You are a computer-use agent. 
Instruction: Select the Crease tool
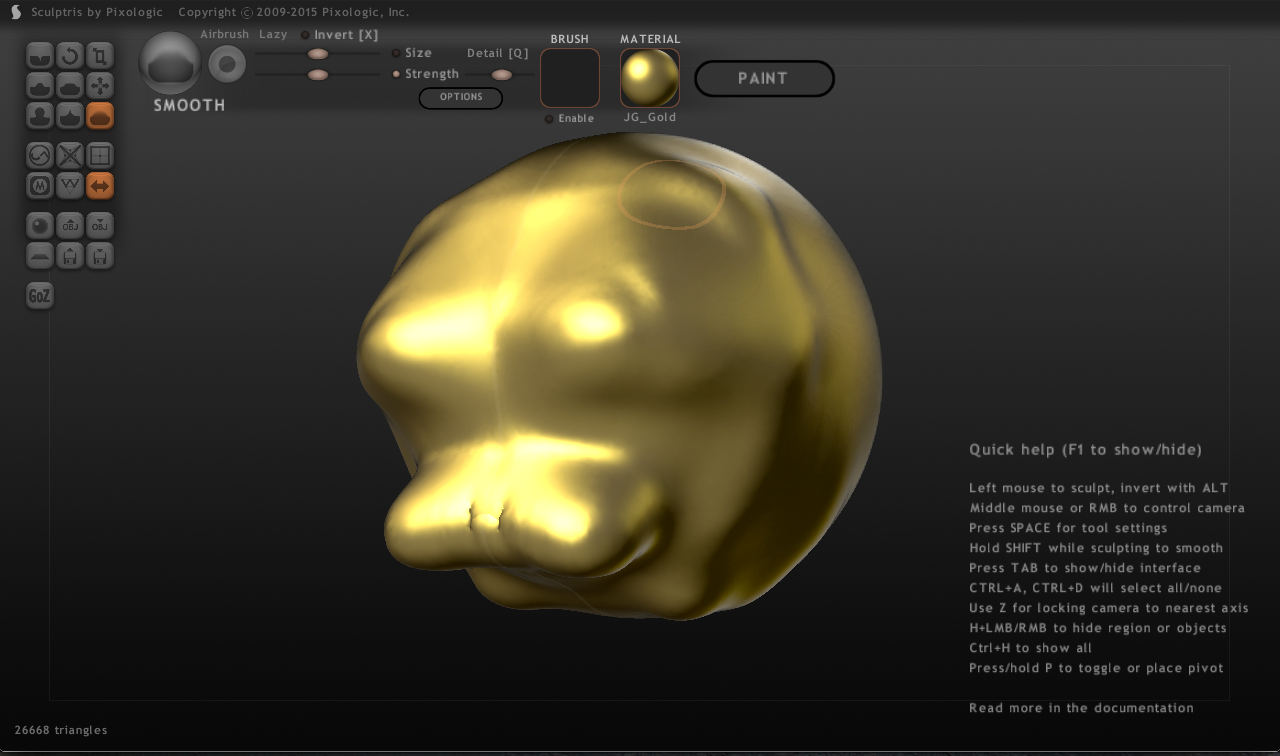39,55
